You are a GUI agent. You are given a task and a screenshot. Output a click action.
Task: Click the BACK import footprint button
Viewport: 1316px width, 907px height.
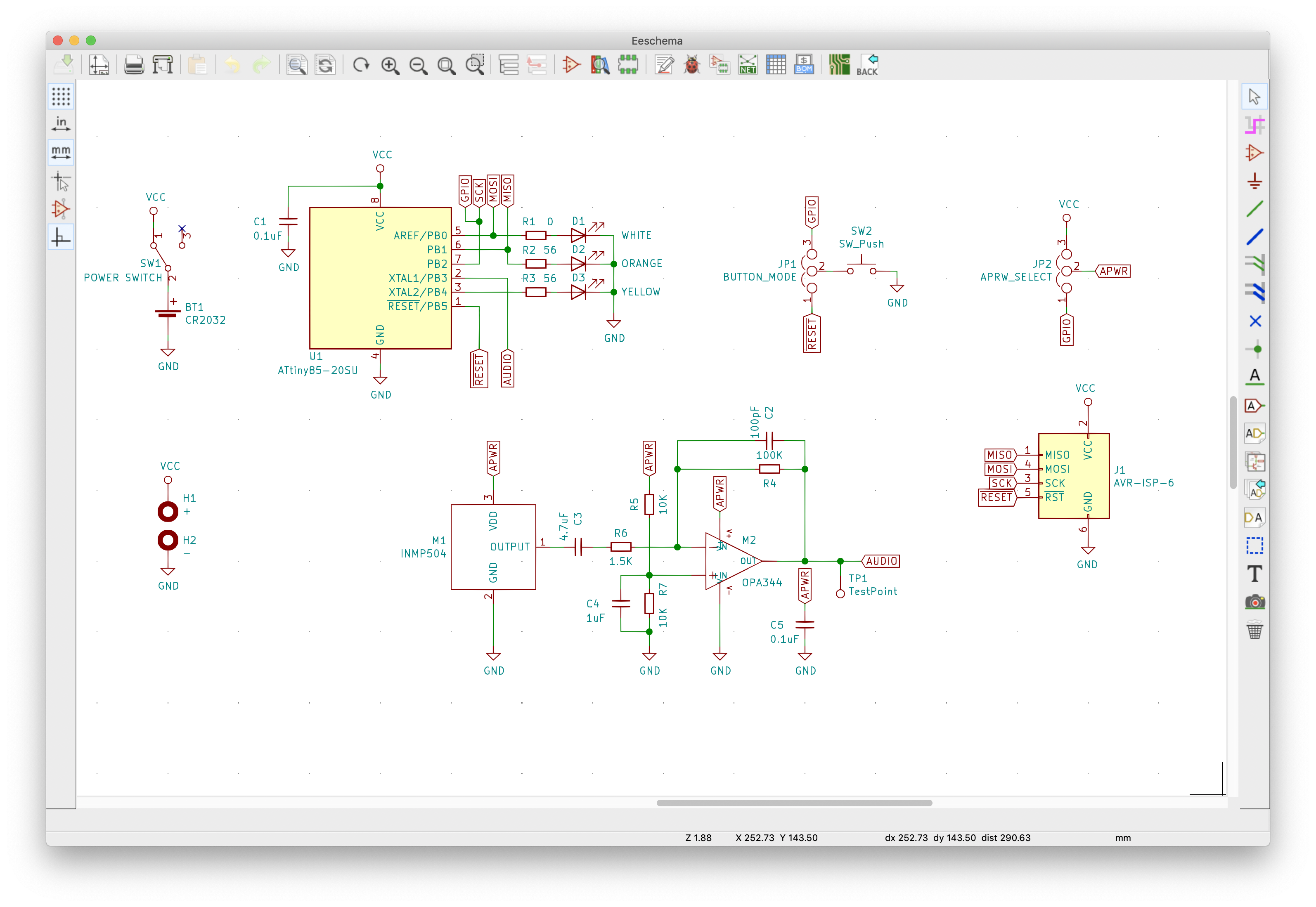pyautogui.click(x=867, y=65)
